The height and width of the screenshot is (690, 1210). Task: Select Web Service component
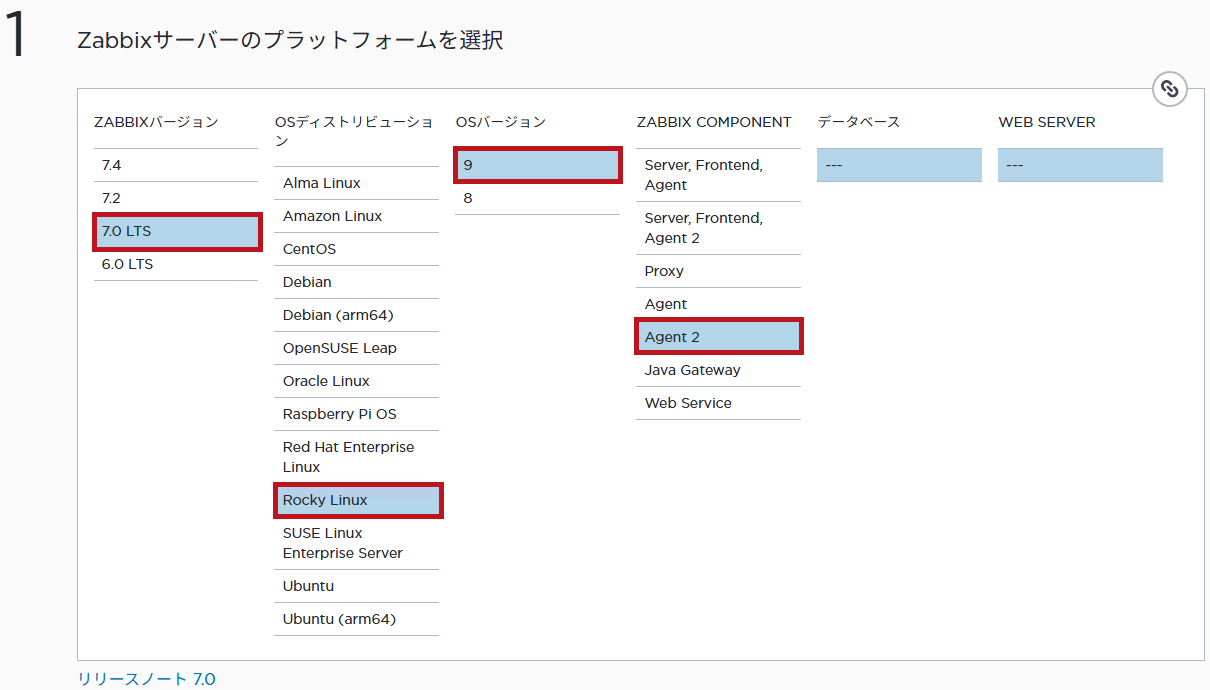[x=719, y=403]
